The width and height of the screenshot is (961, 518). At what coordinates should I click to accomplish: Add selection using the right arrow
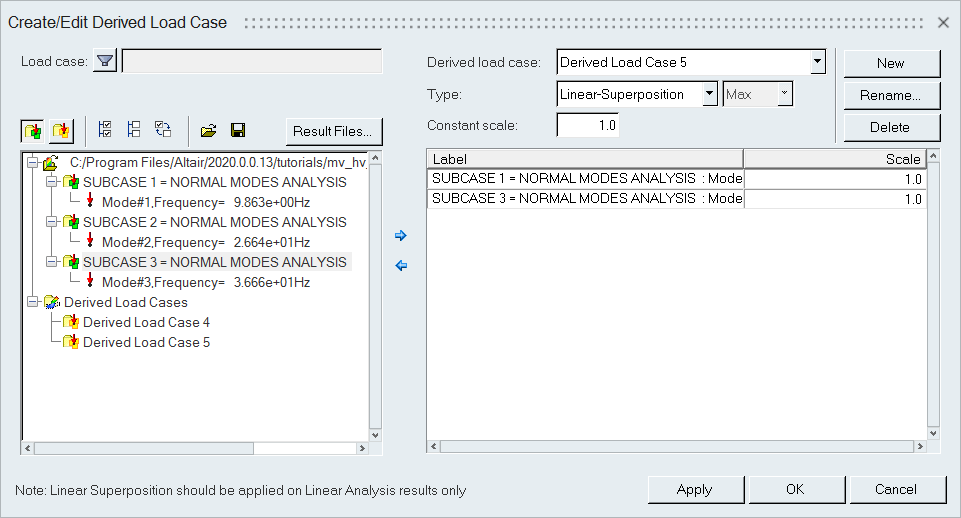tap(401, 236)
